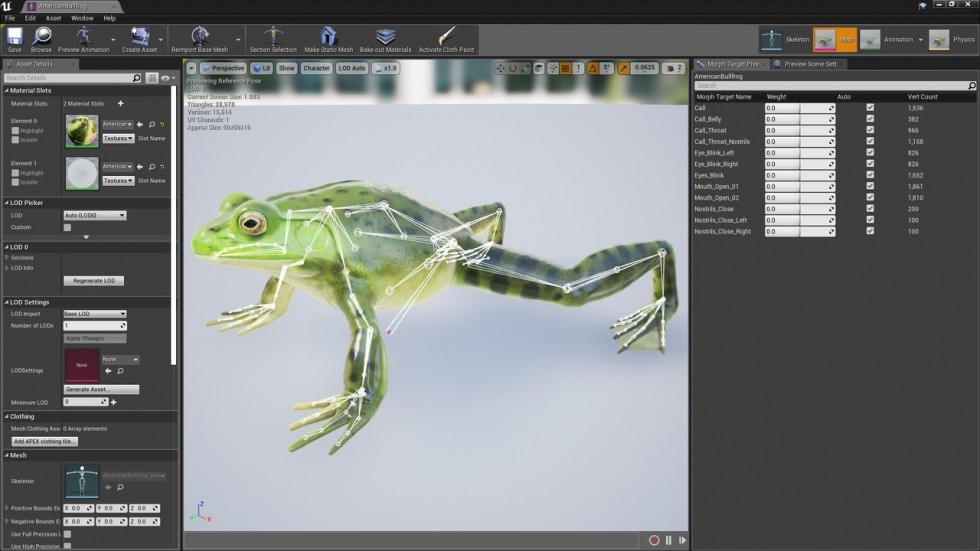Activate Section Selection tool
The height and width of the screenshot is (551, 980).
coord(273,39)
